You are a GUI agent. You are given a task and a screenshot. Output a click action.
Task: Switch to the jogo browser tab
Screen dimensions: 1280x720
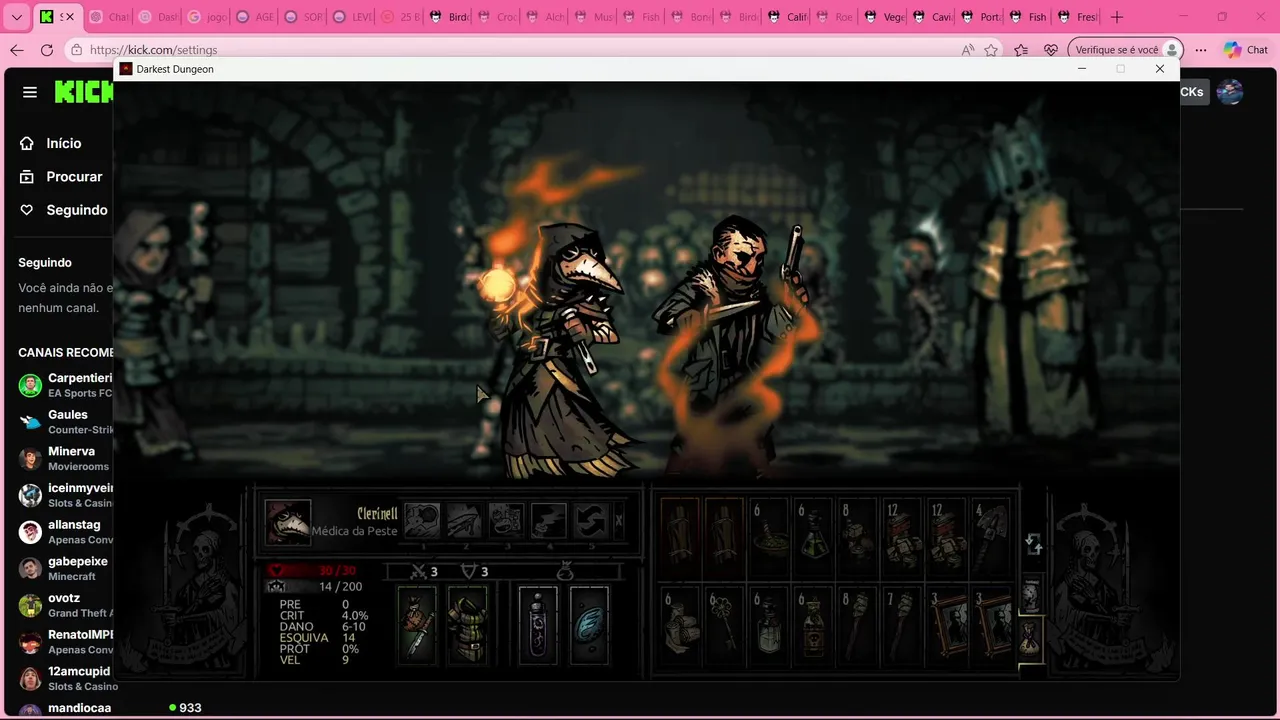pyautogui.click(x=206, y=17)
